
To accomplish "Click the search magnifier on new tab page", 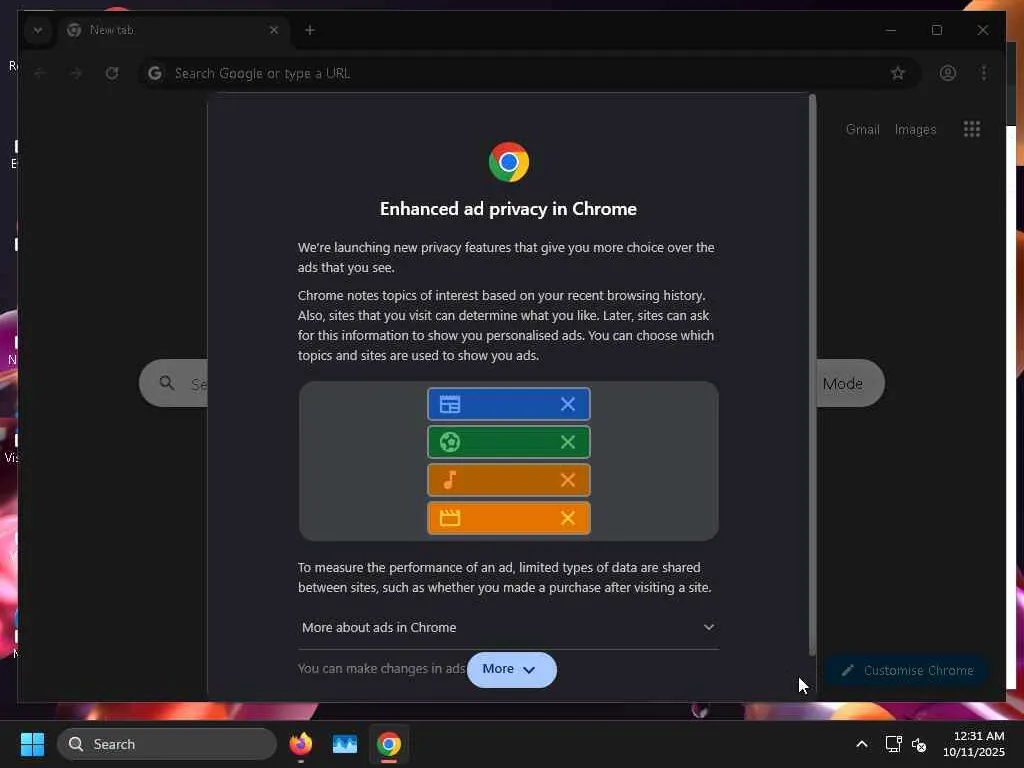I will click(x=167, y=383).
